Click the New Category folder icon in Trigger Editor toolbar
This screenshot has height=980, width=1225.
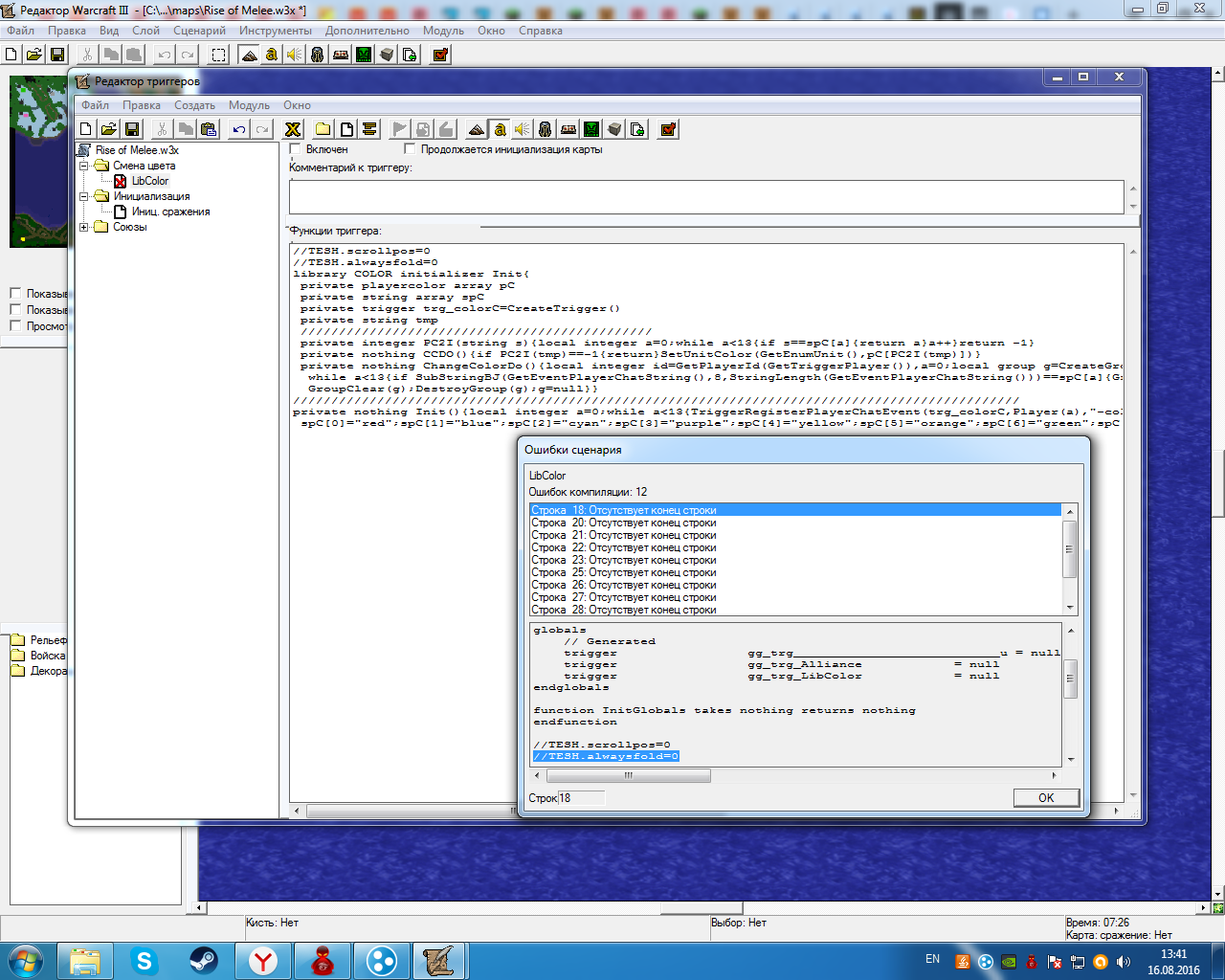[x=323, y=129]
